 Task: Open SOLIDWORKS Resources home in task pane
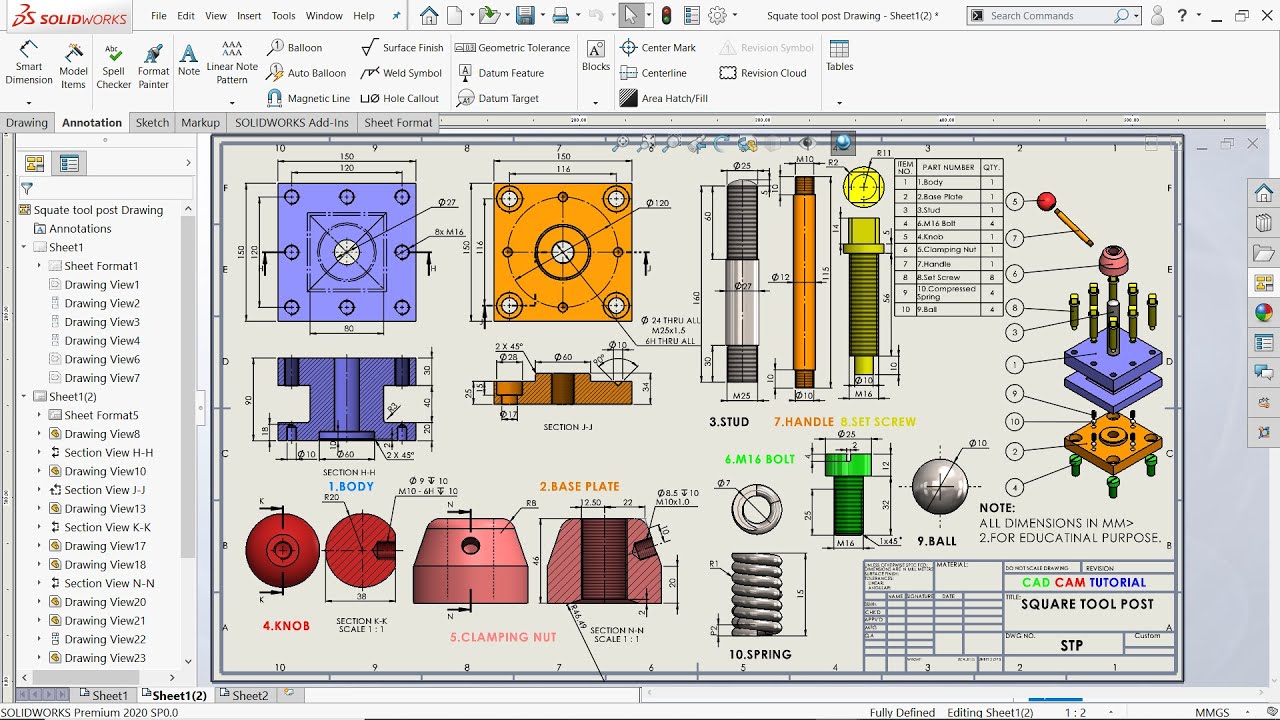click(x=1264, y=193)
